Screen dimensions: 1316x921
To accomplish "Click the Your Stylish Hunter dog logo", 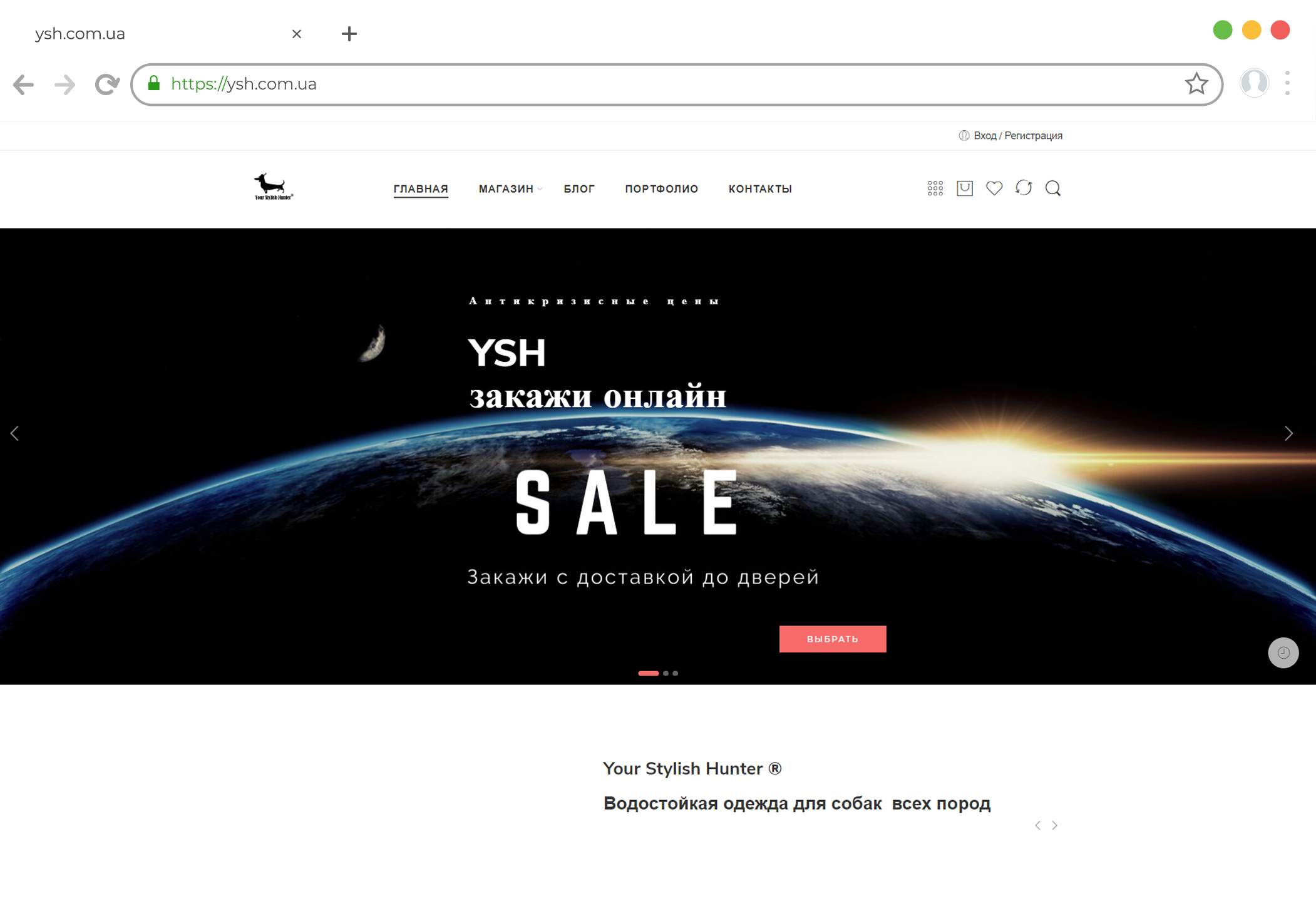I will (x=273, y=187).
